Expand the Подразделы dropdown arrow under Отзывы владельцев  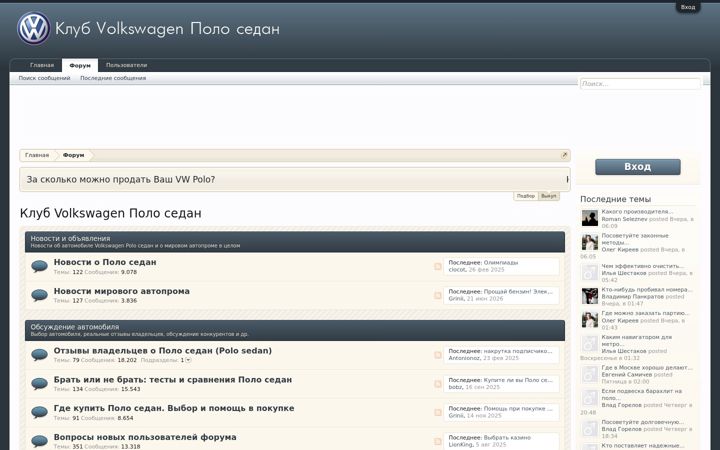pos(188,360)
